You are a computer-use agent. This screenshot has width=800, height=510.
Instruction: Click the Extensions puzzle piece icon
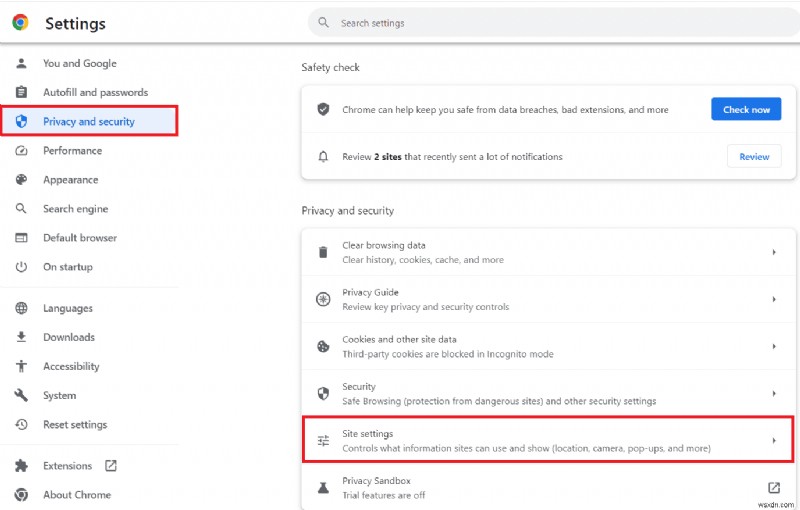click(21, 466)
